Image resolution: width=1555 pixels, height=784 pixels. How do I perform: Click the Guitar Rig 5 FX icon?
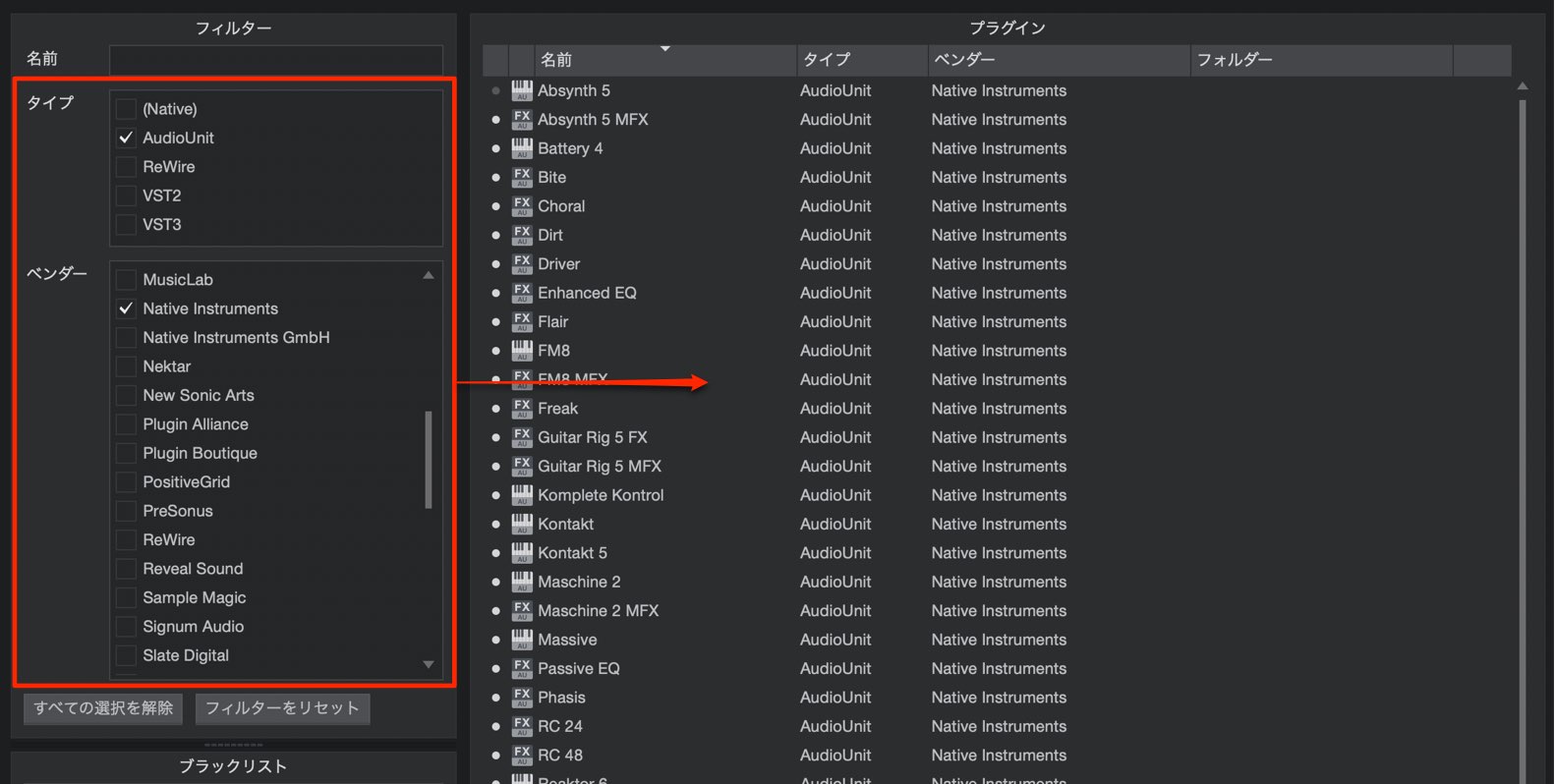point(522,437)
